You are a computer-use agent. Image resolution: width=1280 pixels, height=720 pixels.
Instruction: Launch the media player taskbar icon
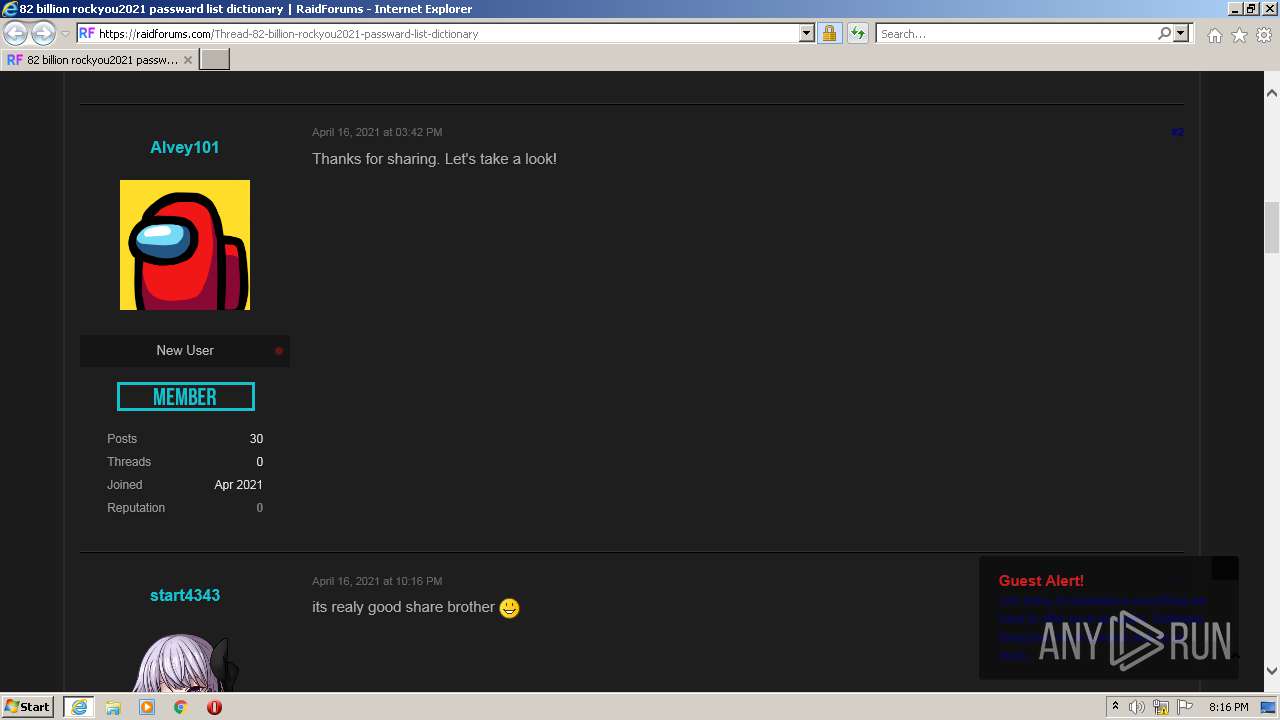(x=147, y=707)
